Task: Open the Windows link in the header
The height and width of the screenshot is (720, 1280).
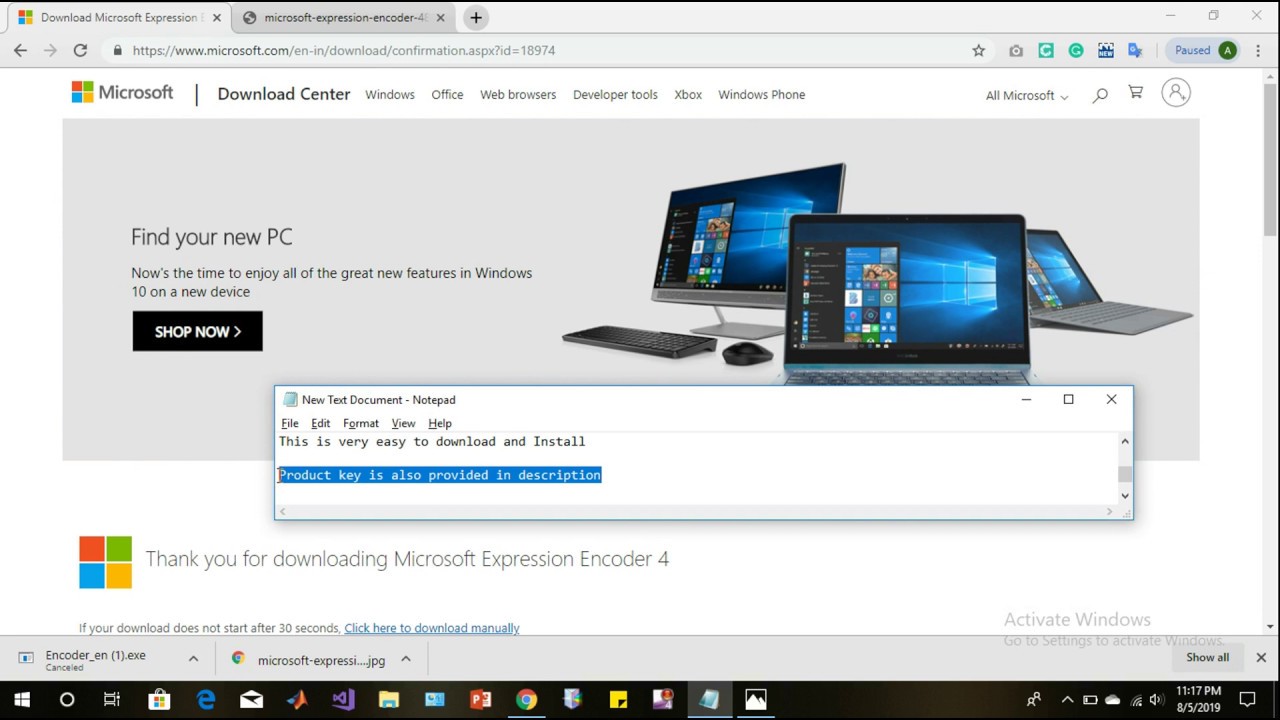Action: click(390, 94)
